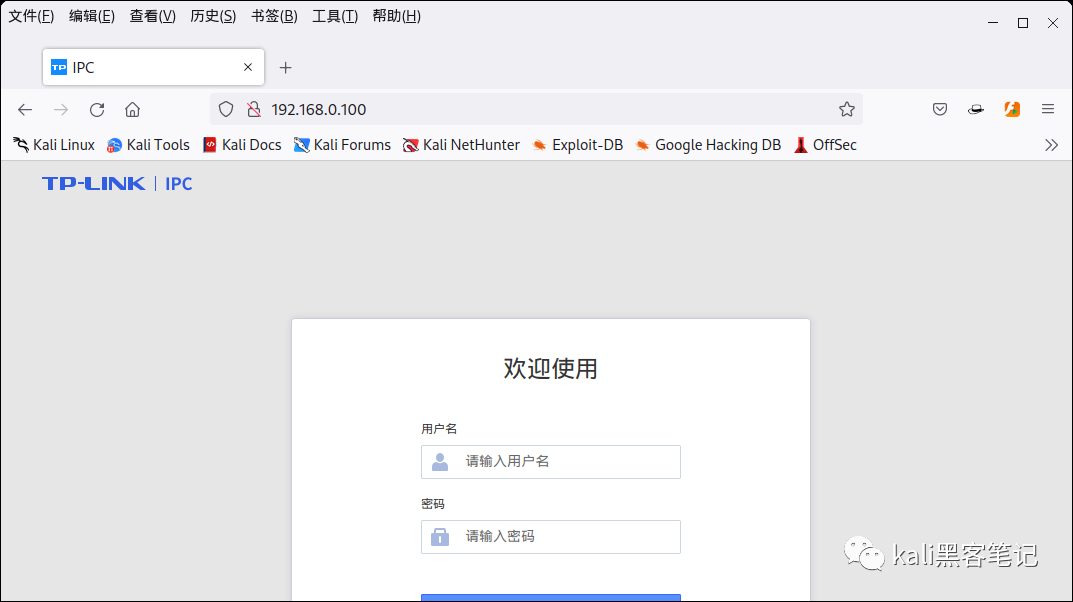This screenshot has height=602, width=1073.
Task: Focus the 用户名 username input field
Action: pos(551,462)
